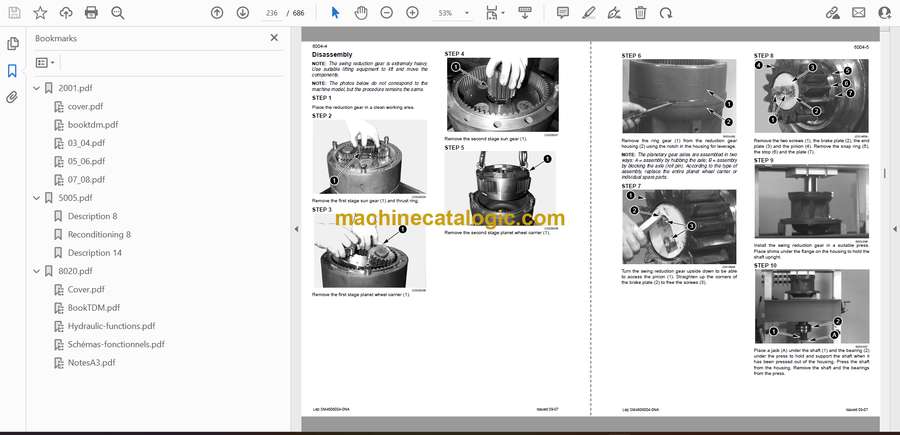Open the booktdm.pdf bookmark
This screenshot has height=435, width=900.
[93, 125]
